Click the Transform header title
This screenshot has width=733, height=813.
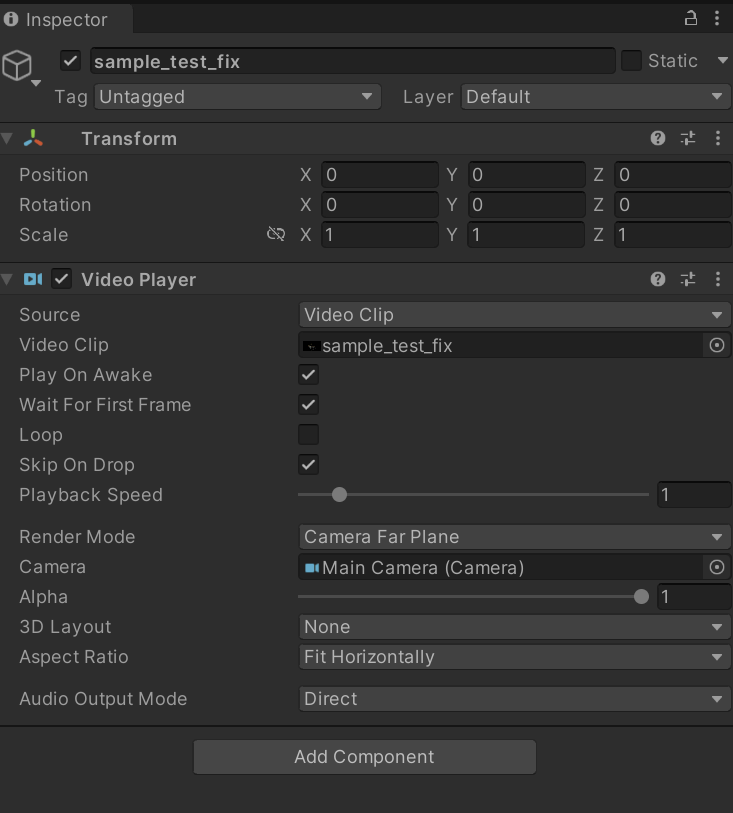[129, 138]
